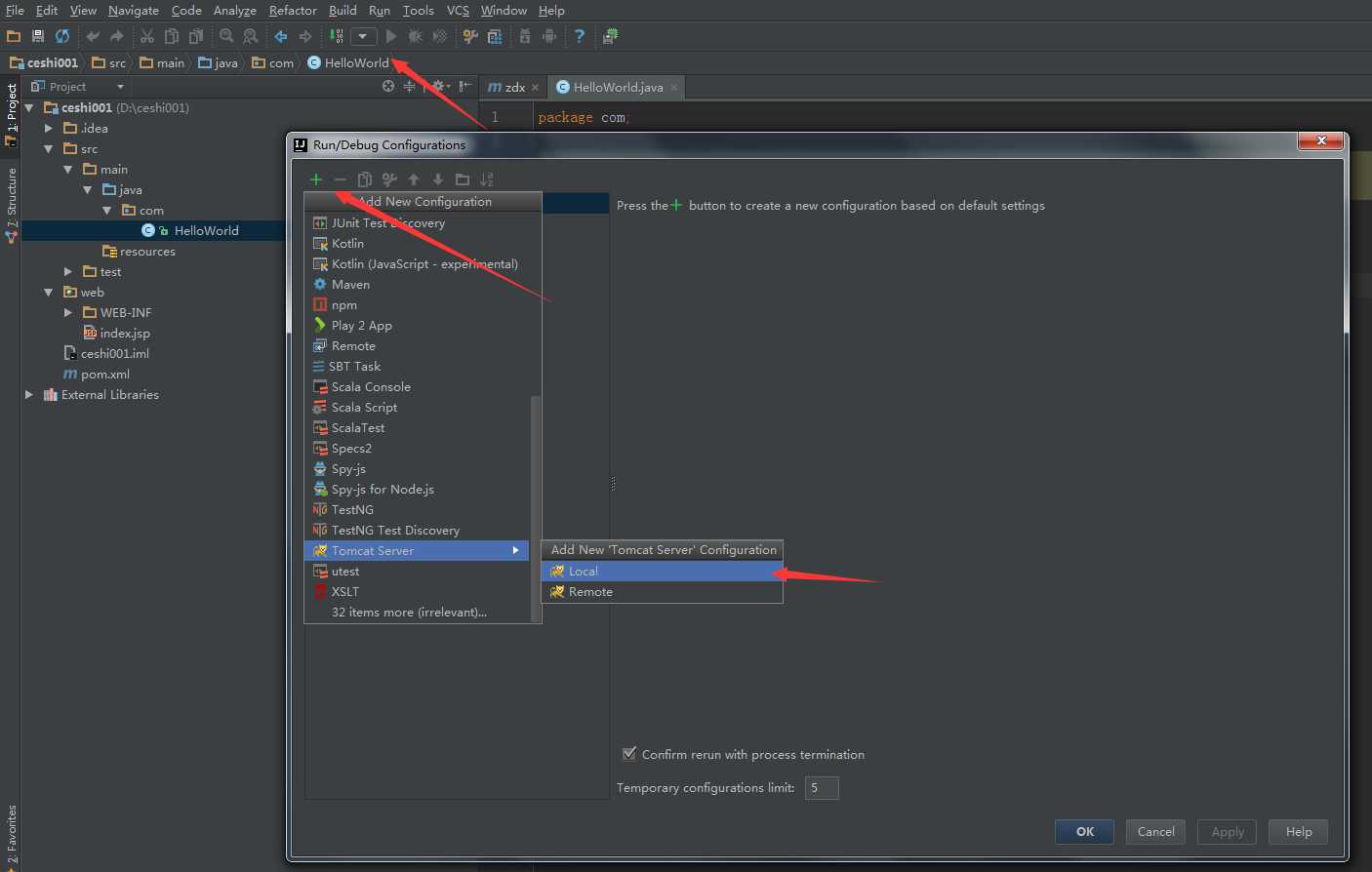The image size is (1372, 872).
Task: Click the Run with Coverage icon
Action: (x=439, y=36)
